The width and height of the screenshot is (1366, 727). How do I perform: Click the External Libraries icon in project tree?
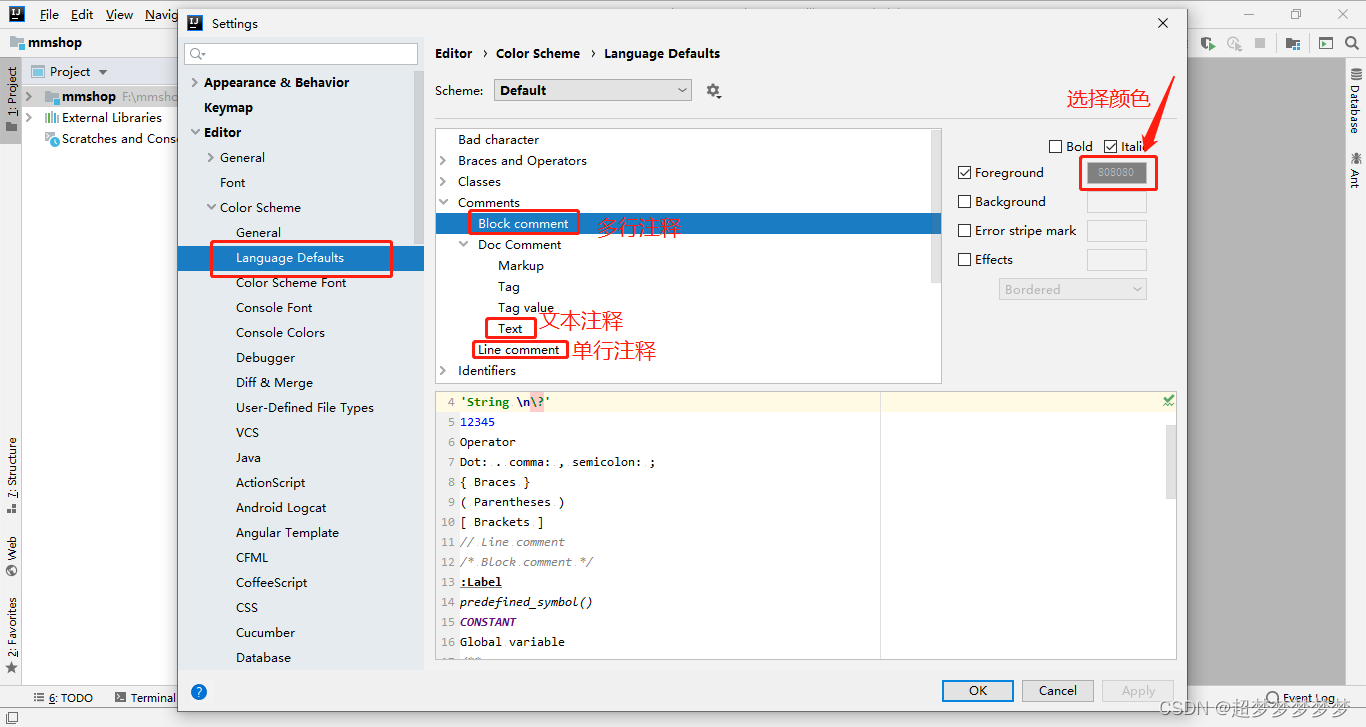52,118
